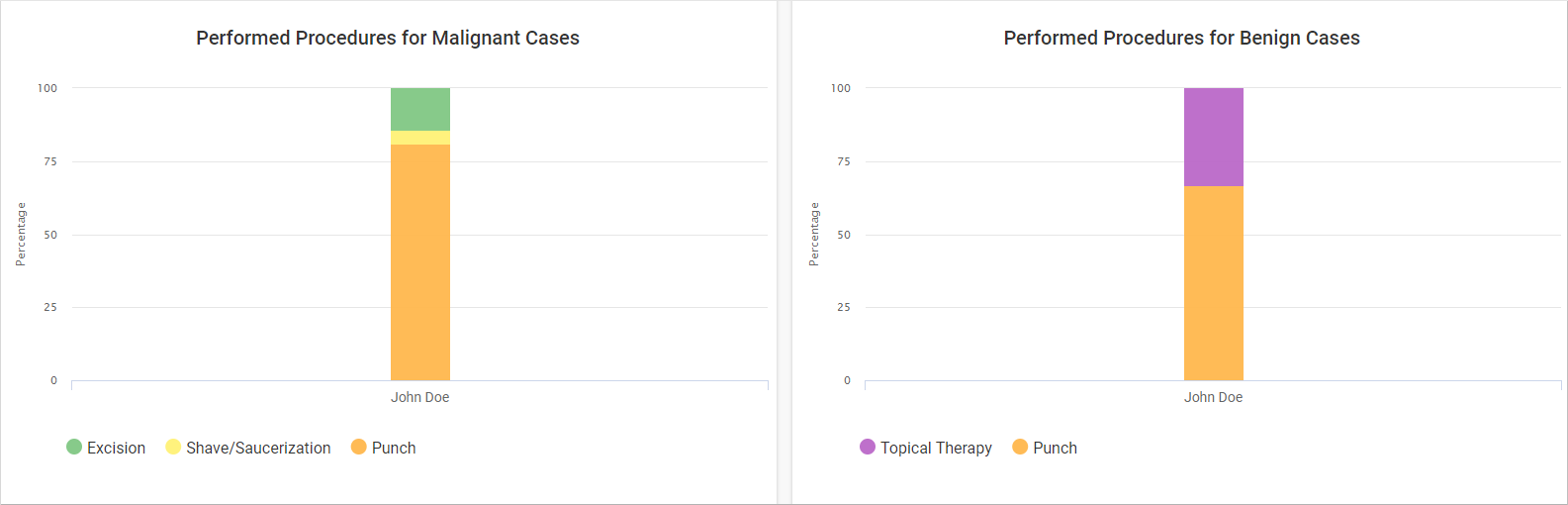Image resolution: width=1568 pixels, height=505 pixels.
Task: Click the Performed Procedures for Benign Cases title
Action: [1181, 38]
